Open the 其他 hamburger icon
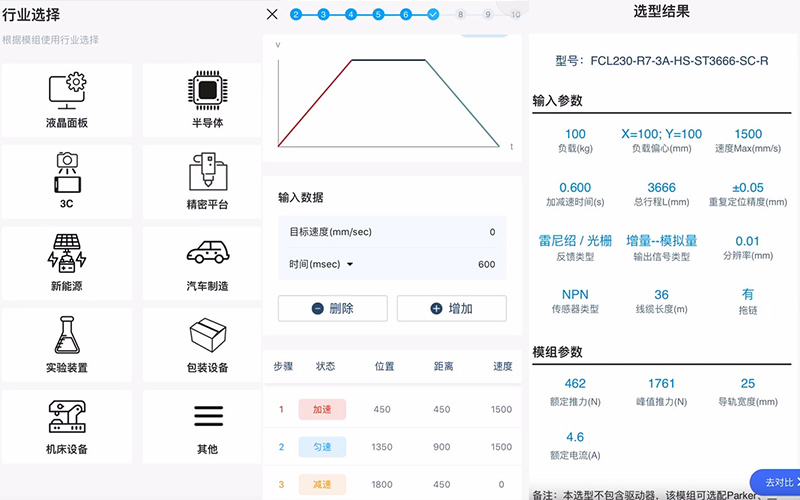The image size is (800, 500). click(208, 416)
